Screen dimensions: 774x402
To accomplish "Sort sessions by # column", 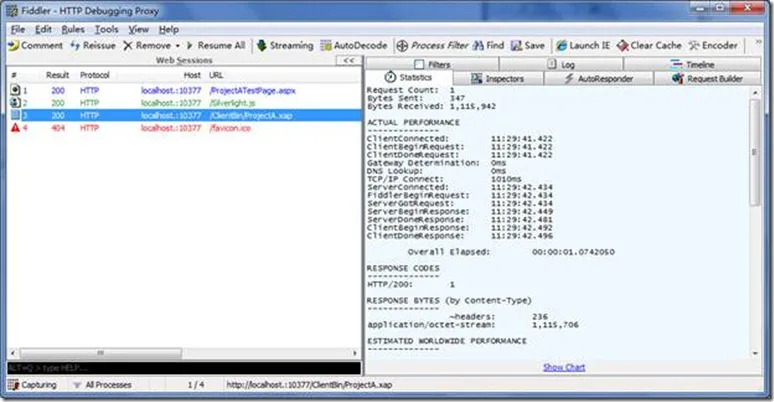I will (x=14, y=75).
